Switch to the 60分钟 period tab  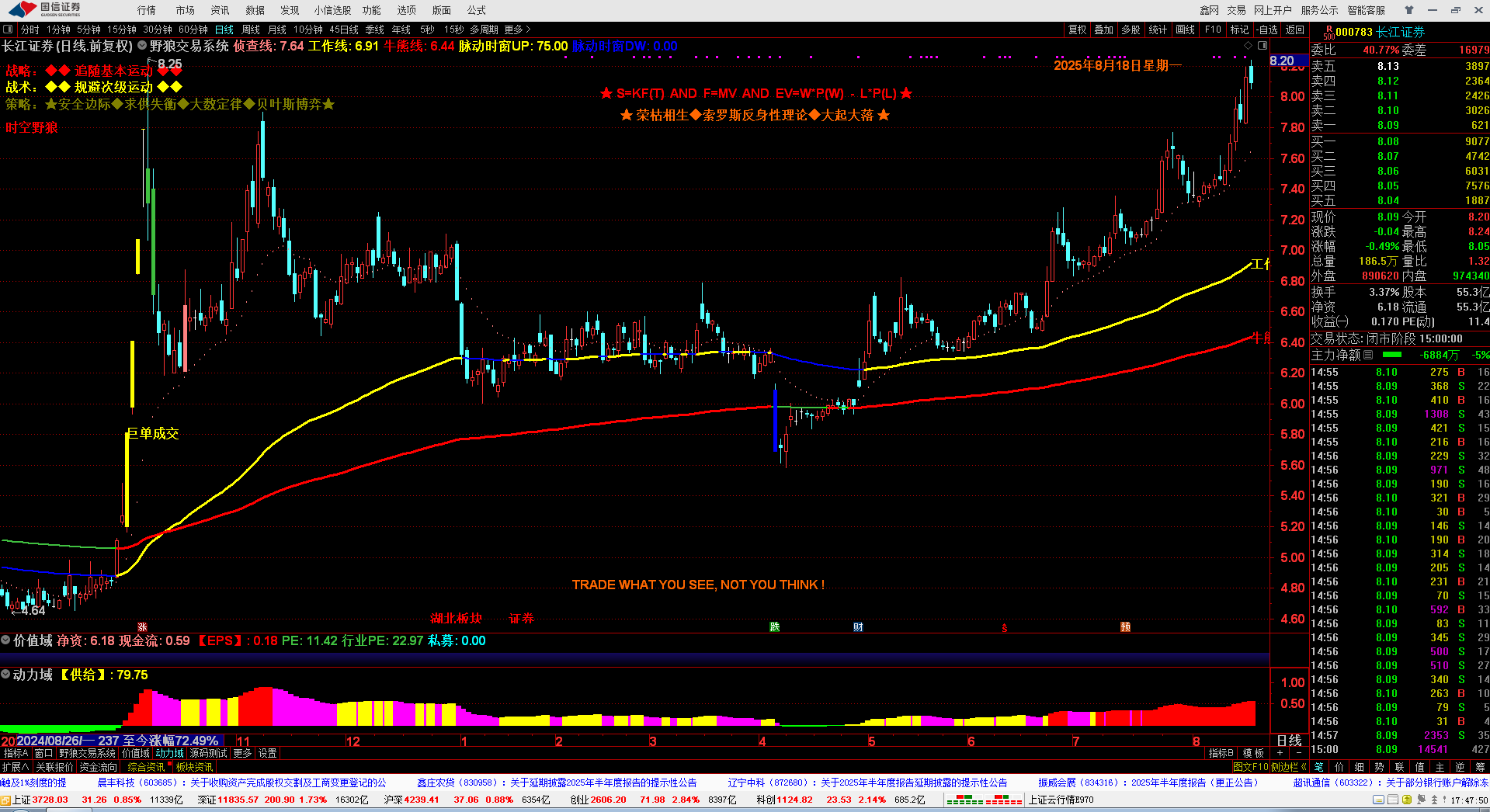(193, 29)
